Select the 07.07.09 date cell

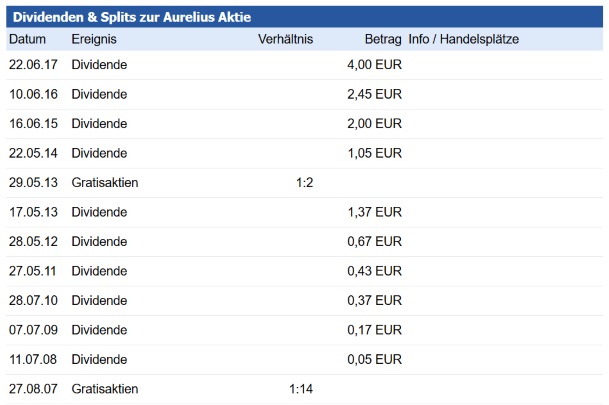pos(33,330)
